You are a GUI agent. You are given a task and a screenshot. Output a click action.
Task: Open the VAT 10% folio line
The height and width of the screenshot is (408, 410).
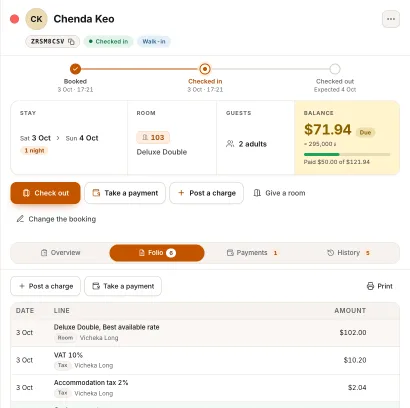tap(205, 360)
